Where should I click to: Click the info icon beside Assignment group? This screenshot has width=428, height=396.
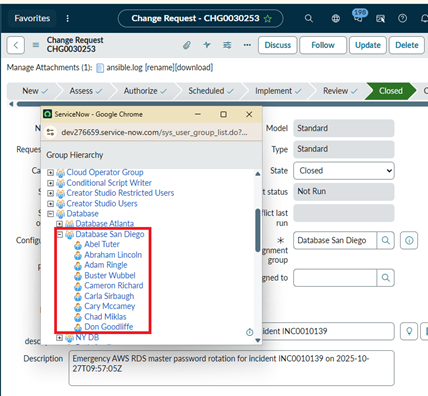(409, 240)
